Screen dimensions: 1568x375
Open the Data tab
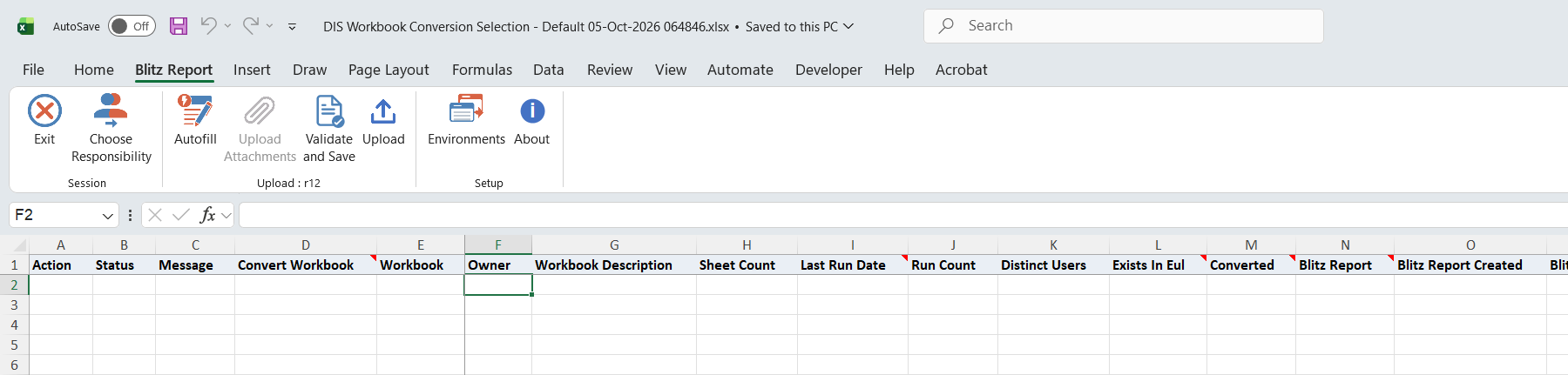pos(549,70)
